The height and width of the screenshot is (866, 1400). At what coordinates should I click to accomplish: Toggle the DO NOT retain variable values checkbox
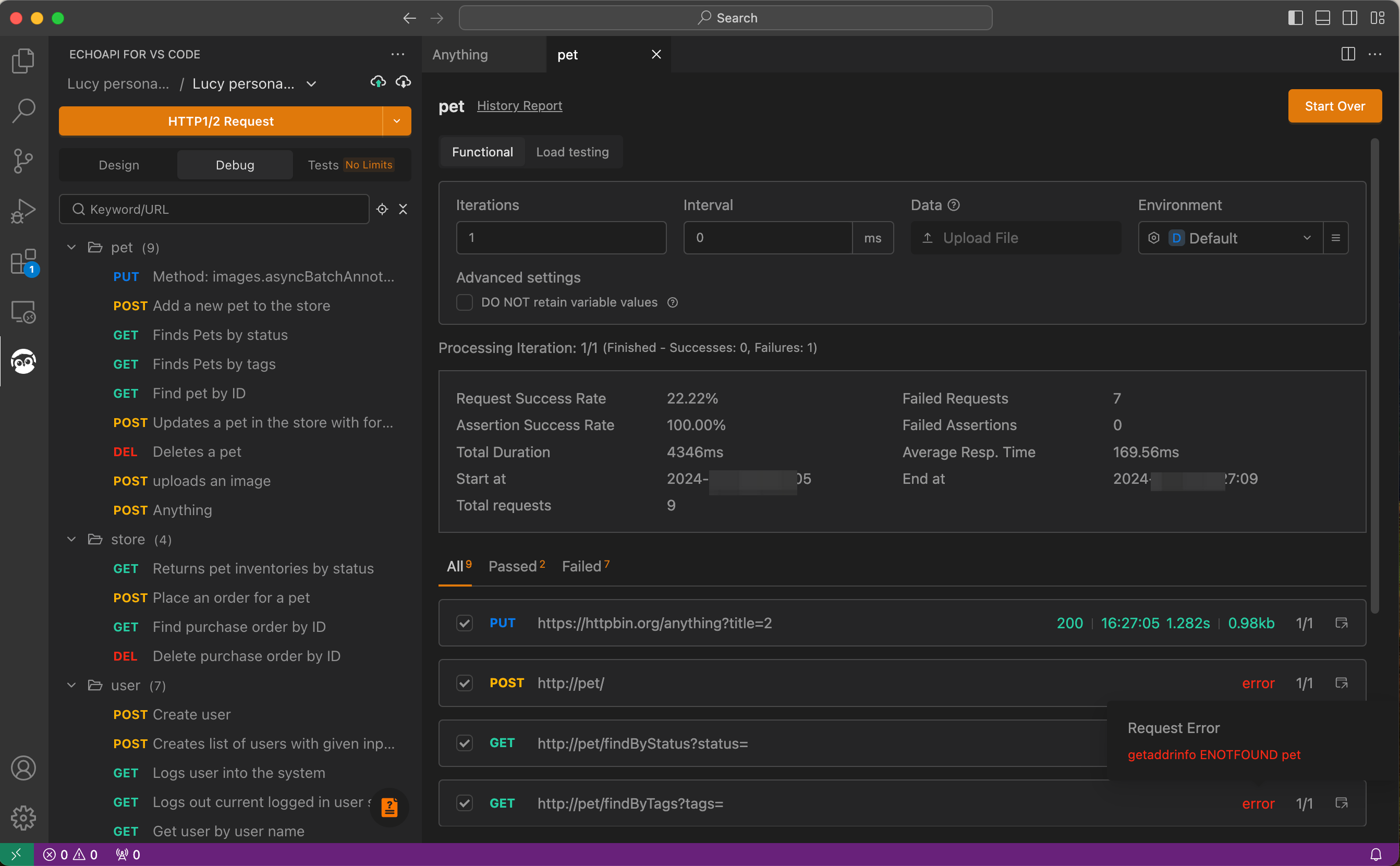pyautogui.click(x=464, y=302)
